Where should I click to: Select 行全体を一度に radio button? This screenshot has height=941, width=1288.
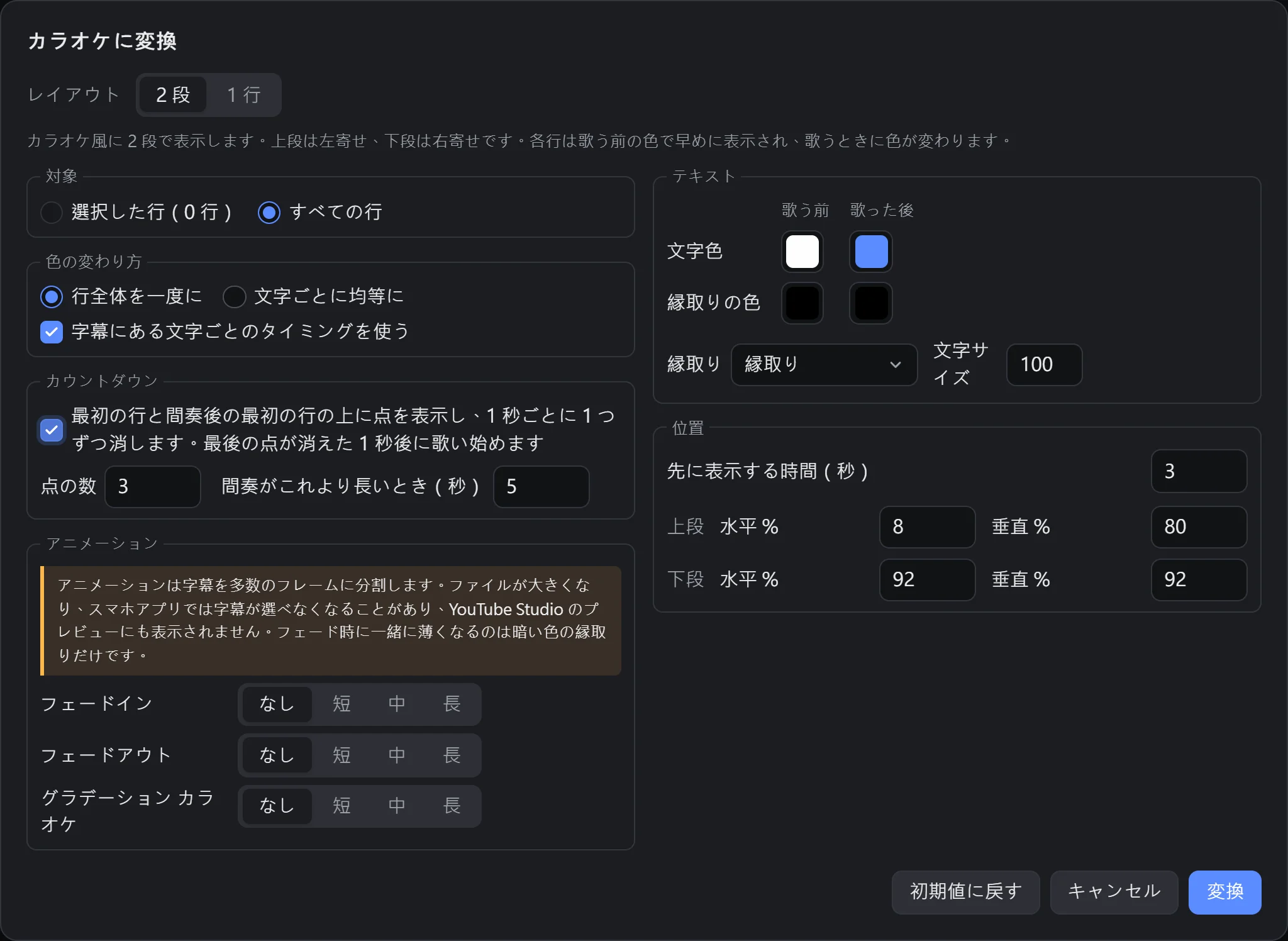click(52, 297)
